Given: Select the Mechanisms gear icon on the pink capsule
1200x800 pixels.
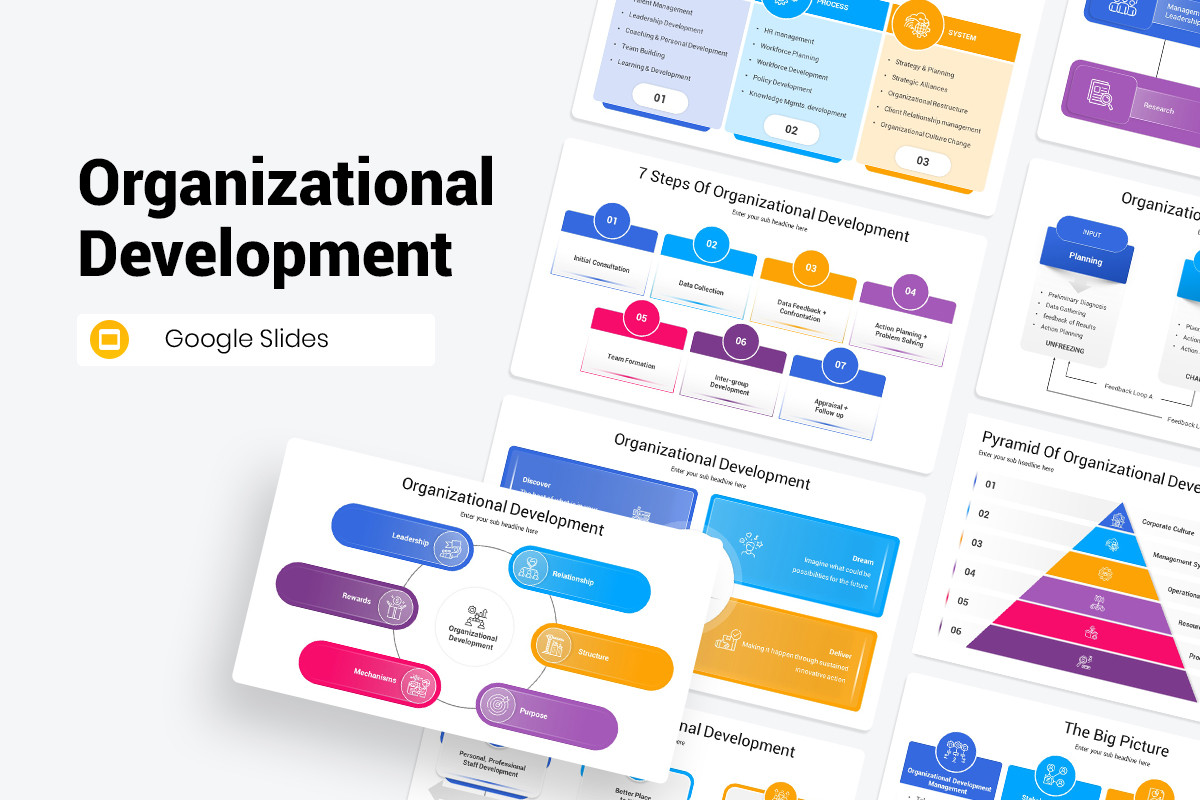Looking at the screenshot, I should tap(418, 685).
